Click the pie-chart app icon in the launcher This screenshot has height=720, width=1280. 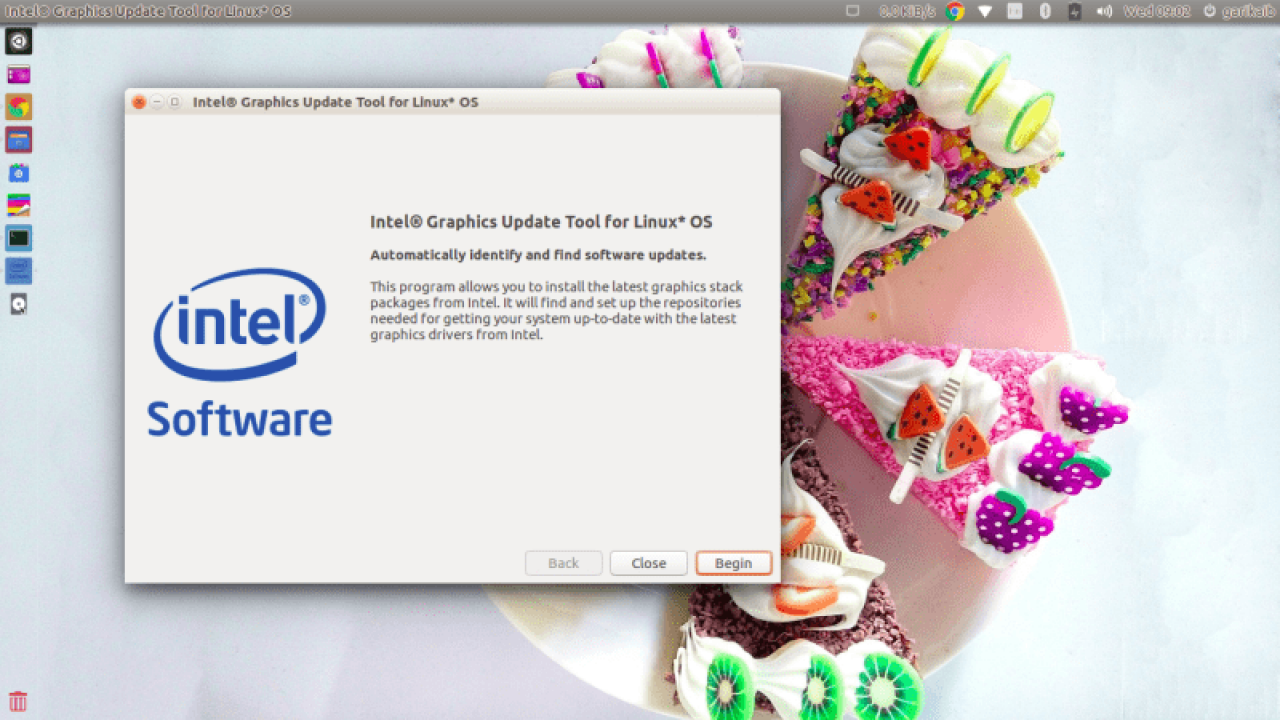pyautogui.click(x=18, y=107)
